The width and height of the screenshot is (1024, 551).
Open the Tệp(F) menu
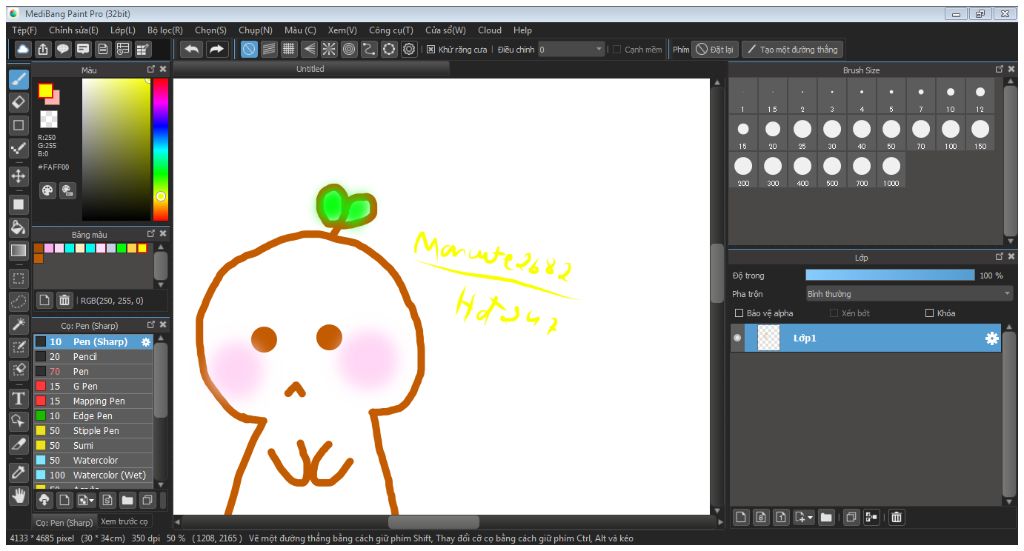click(25, 30)
